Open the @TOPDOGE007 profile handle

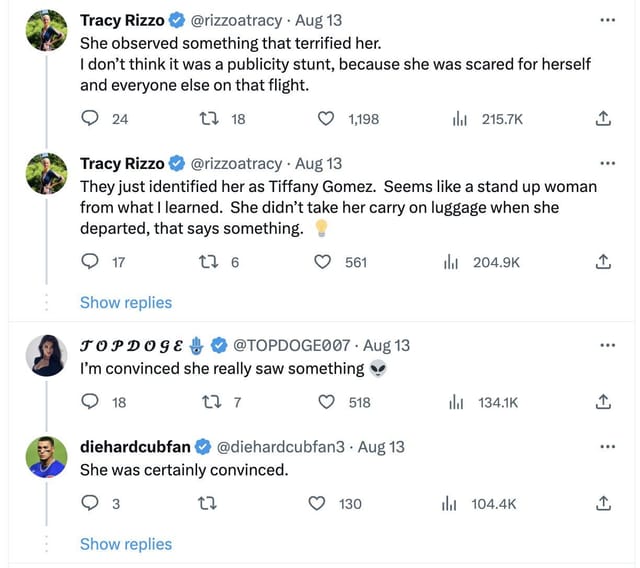point(291,345)
